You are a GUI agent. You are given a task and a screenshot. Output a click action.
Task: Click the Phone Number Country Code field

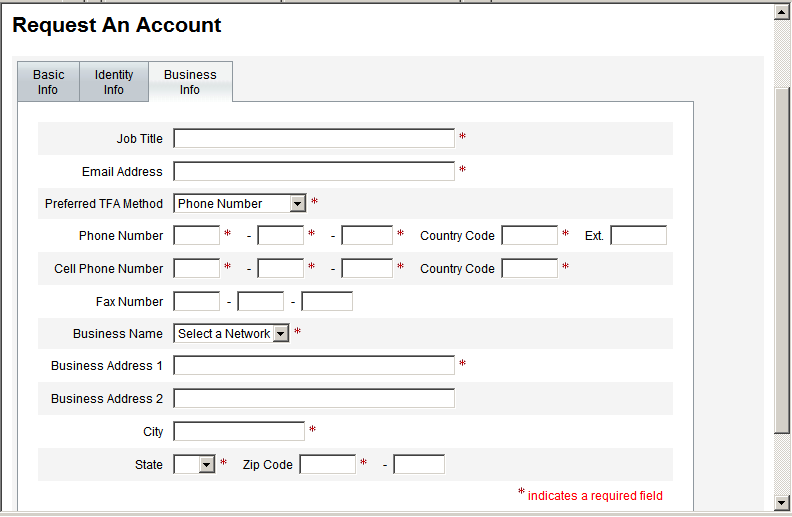point(529,236)
